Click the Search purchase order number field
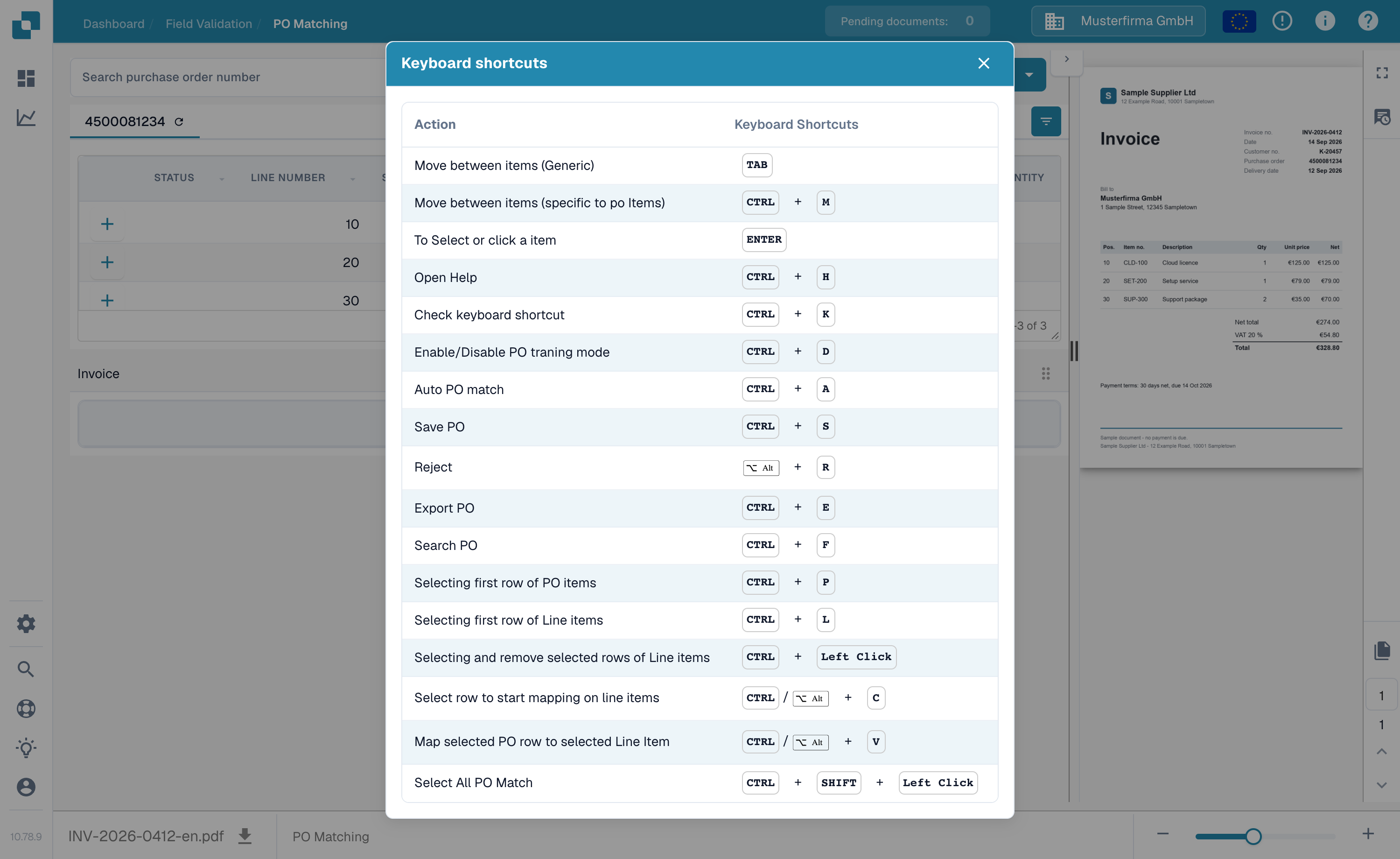 (228, 77)
